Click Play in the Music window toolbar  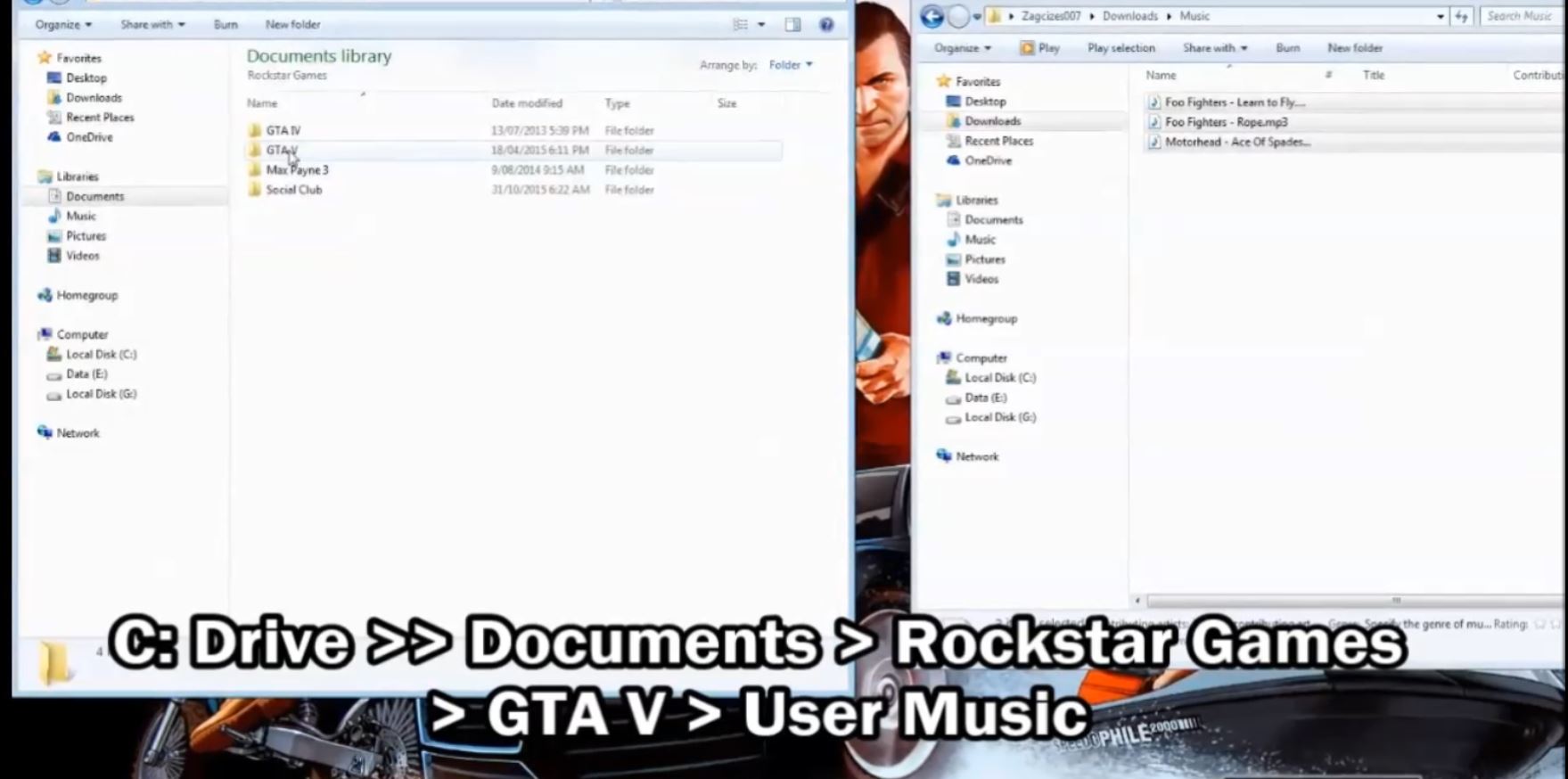pyautogui.click(x=1040, y=47)
